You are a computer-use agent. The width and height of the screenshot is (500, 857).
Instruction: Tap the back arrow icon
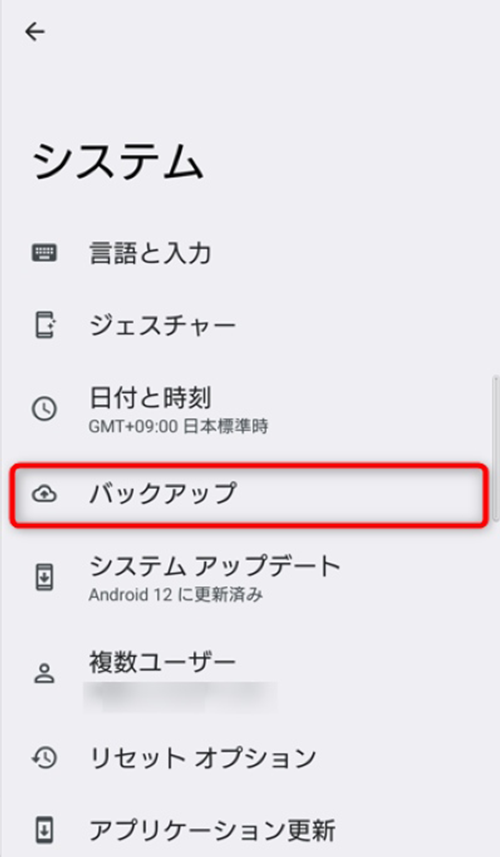[34, 32]
